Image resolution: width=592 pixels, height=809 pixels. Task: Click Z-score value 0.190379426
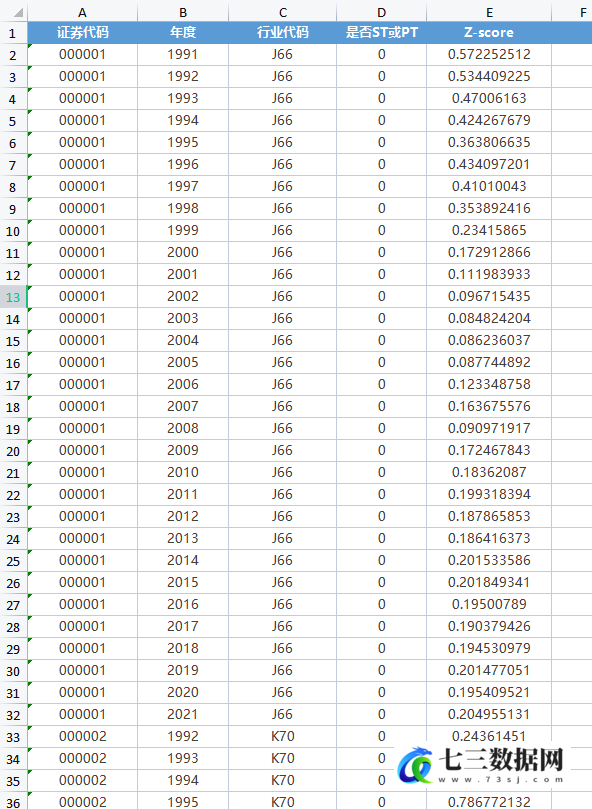click(489, 626)
